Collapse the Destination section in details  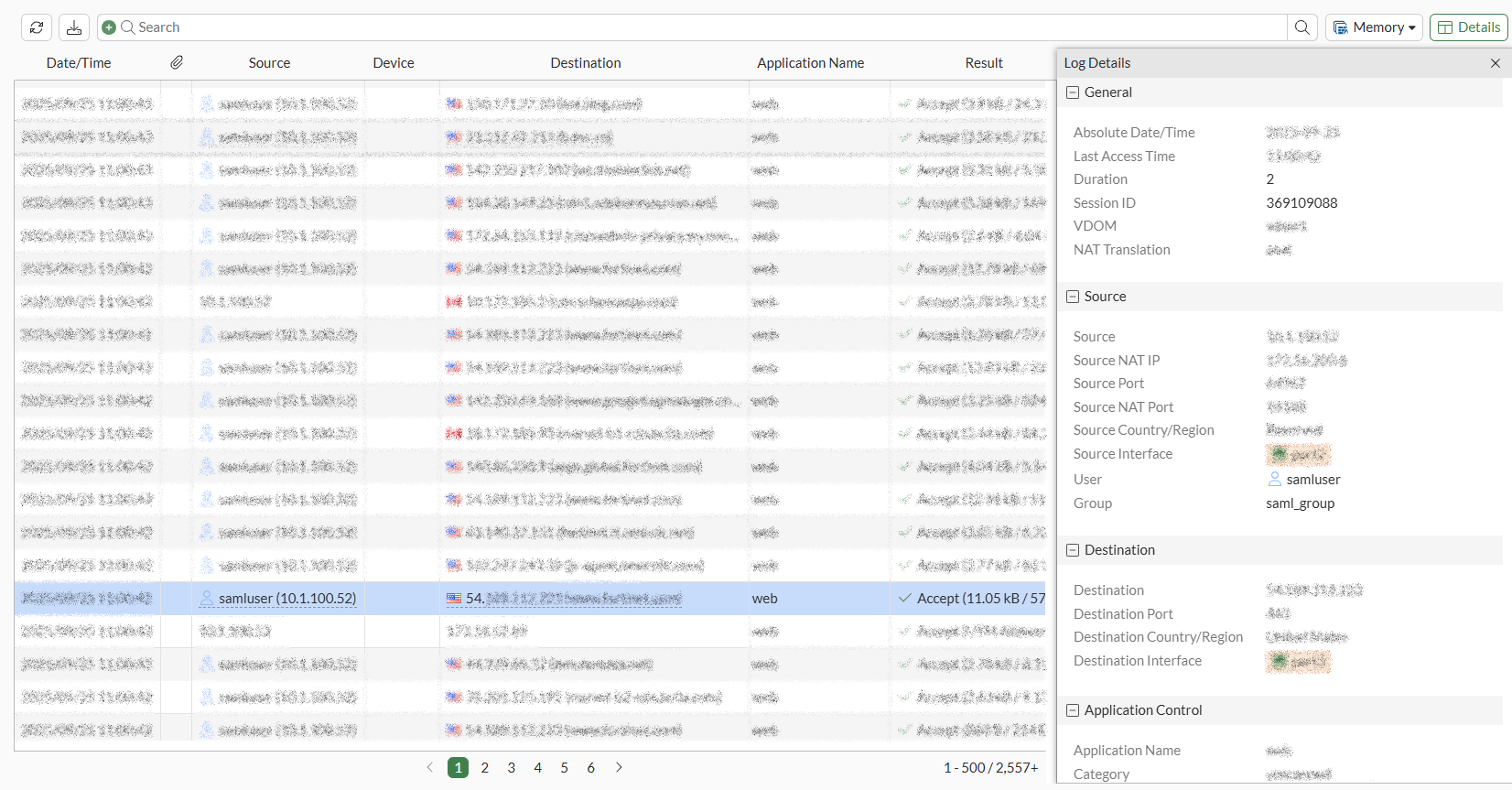coord(1073,550)
